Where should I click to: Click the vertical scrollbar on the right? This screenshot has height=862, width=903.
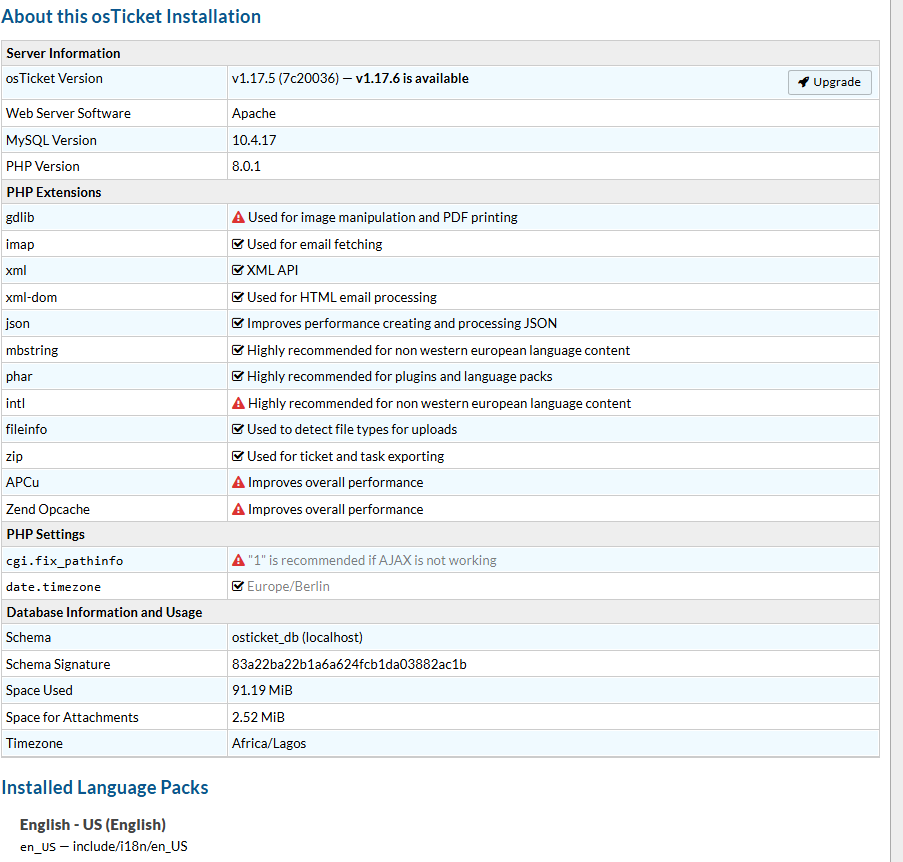(x=896, y=400)
